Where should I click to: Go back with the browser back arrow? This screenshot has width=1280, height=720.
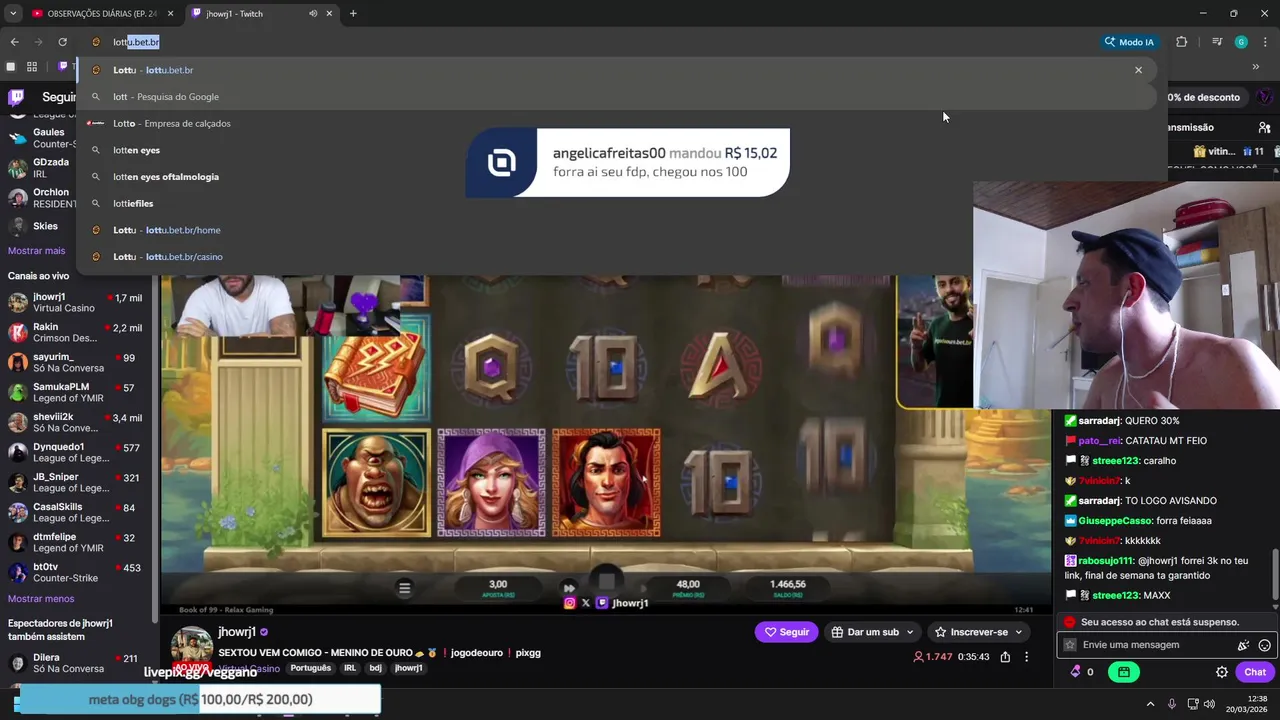(x=15, y=42)
